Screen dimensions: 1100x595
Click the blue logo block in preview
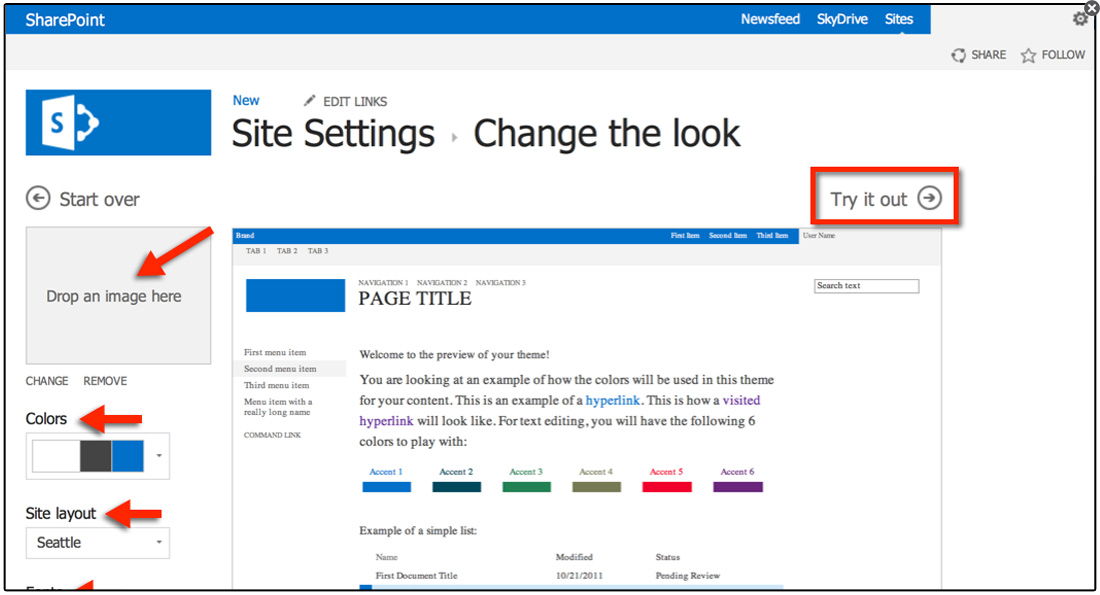(295, 295)
